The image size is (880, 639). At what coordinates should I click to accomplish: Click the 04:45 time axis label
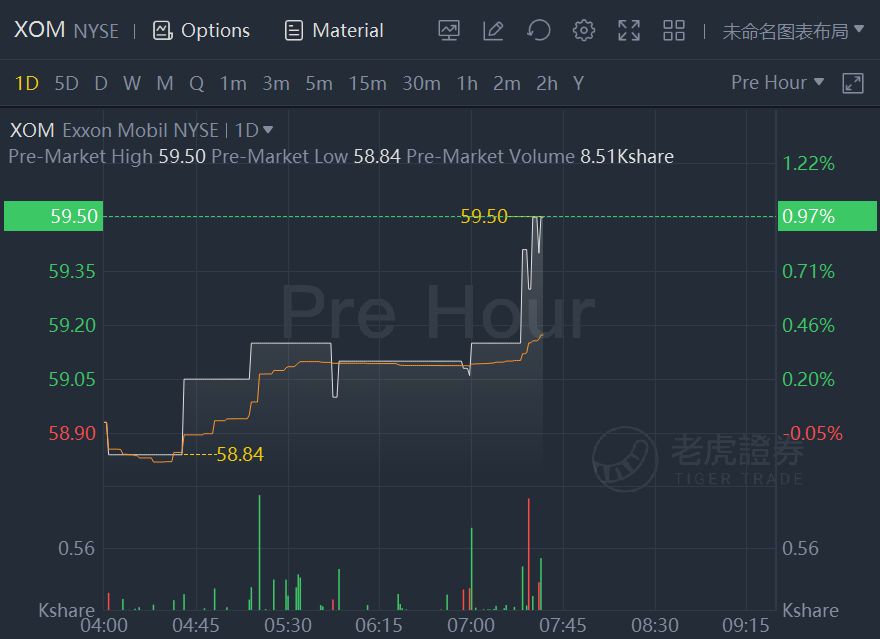(x=196, y=626)
